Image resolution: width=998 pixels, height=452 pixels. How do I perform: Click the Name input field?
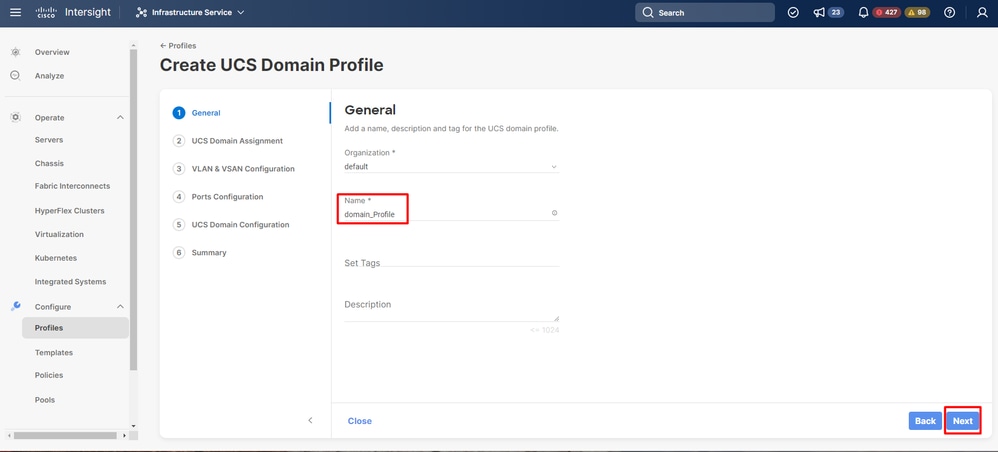pyautogui.click(x=445, y=214)
